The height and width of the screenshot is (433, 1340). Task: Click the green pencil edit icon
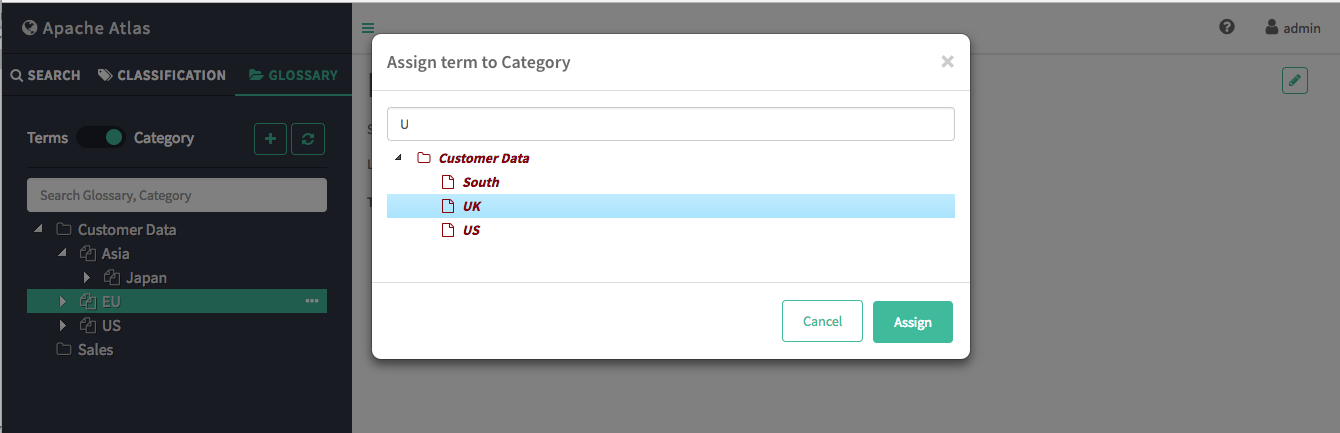tap(1295, 81)
